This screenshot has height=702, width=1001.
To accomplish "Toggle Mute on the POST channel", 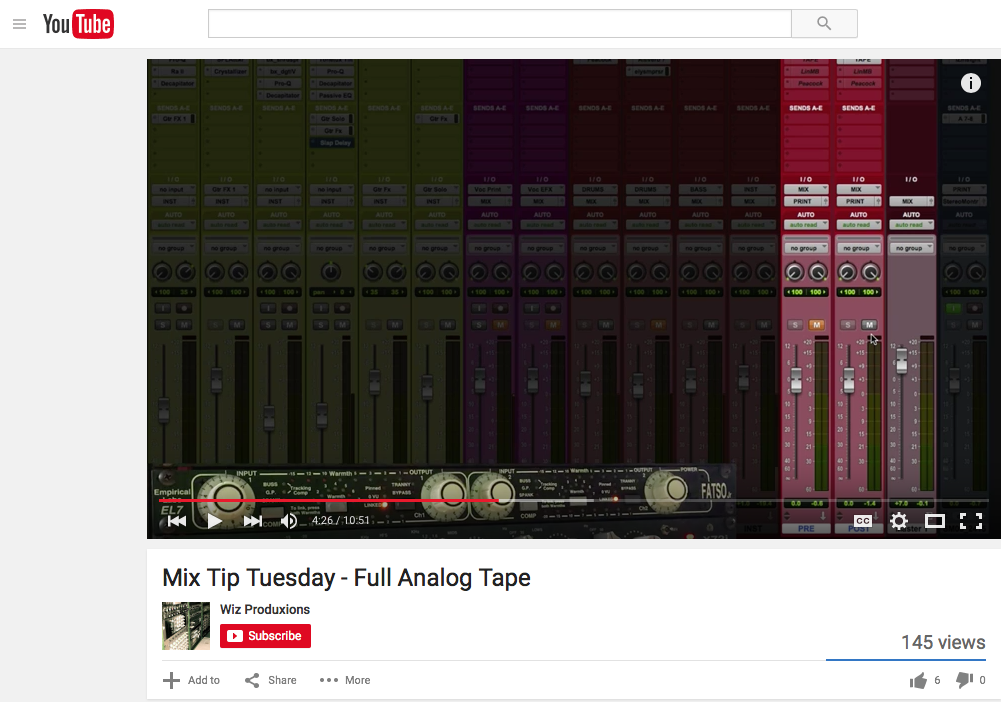I will [x=869, y=325].
